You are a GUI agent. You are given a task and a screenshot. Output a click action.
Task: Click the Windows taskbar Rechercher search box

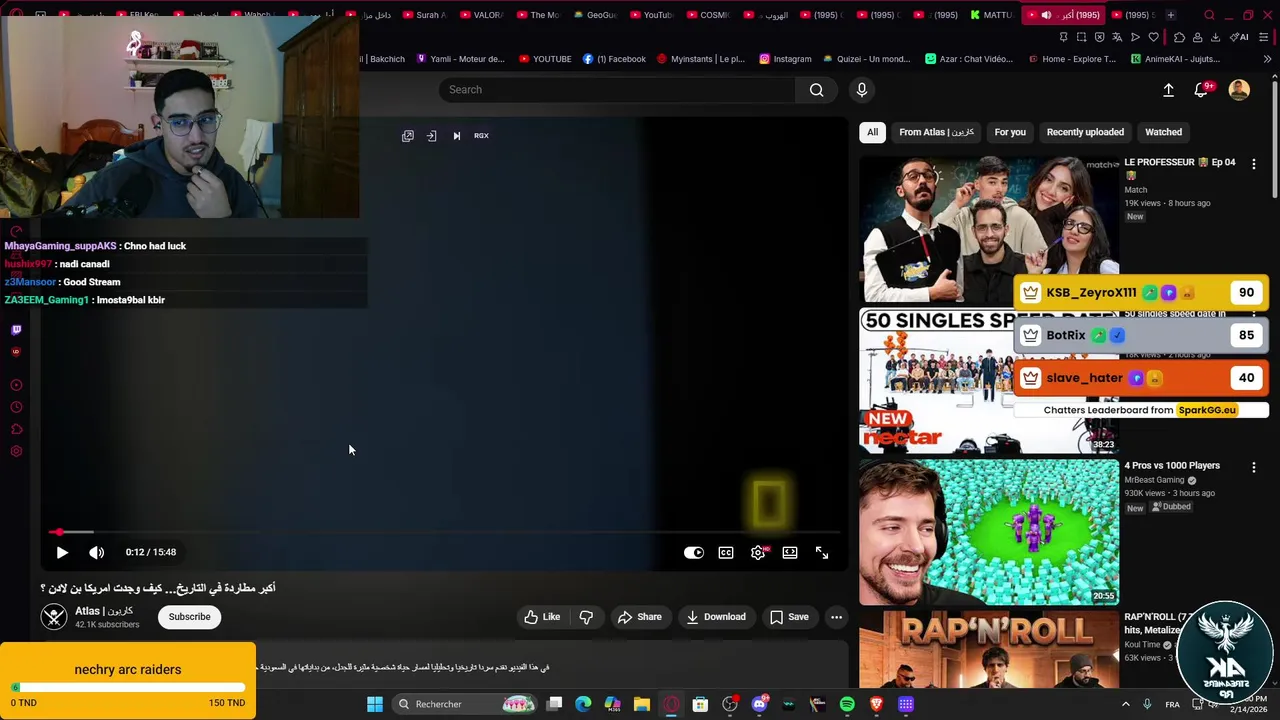(x=465, y=704)
